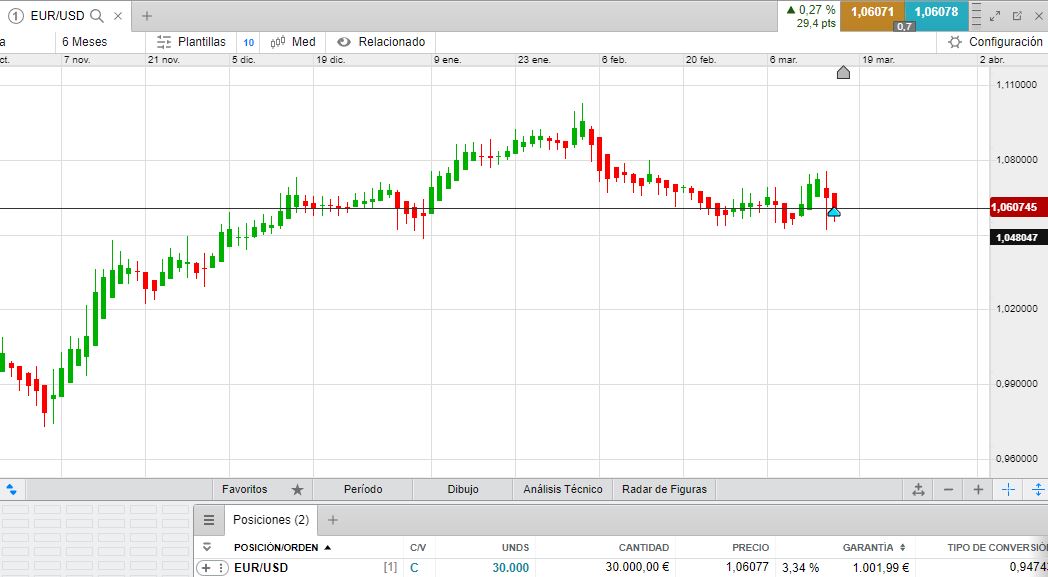Zoom out the chart with minus
The image size is (1048, 577).
[948, 489]
